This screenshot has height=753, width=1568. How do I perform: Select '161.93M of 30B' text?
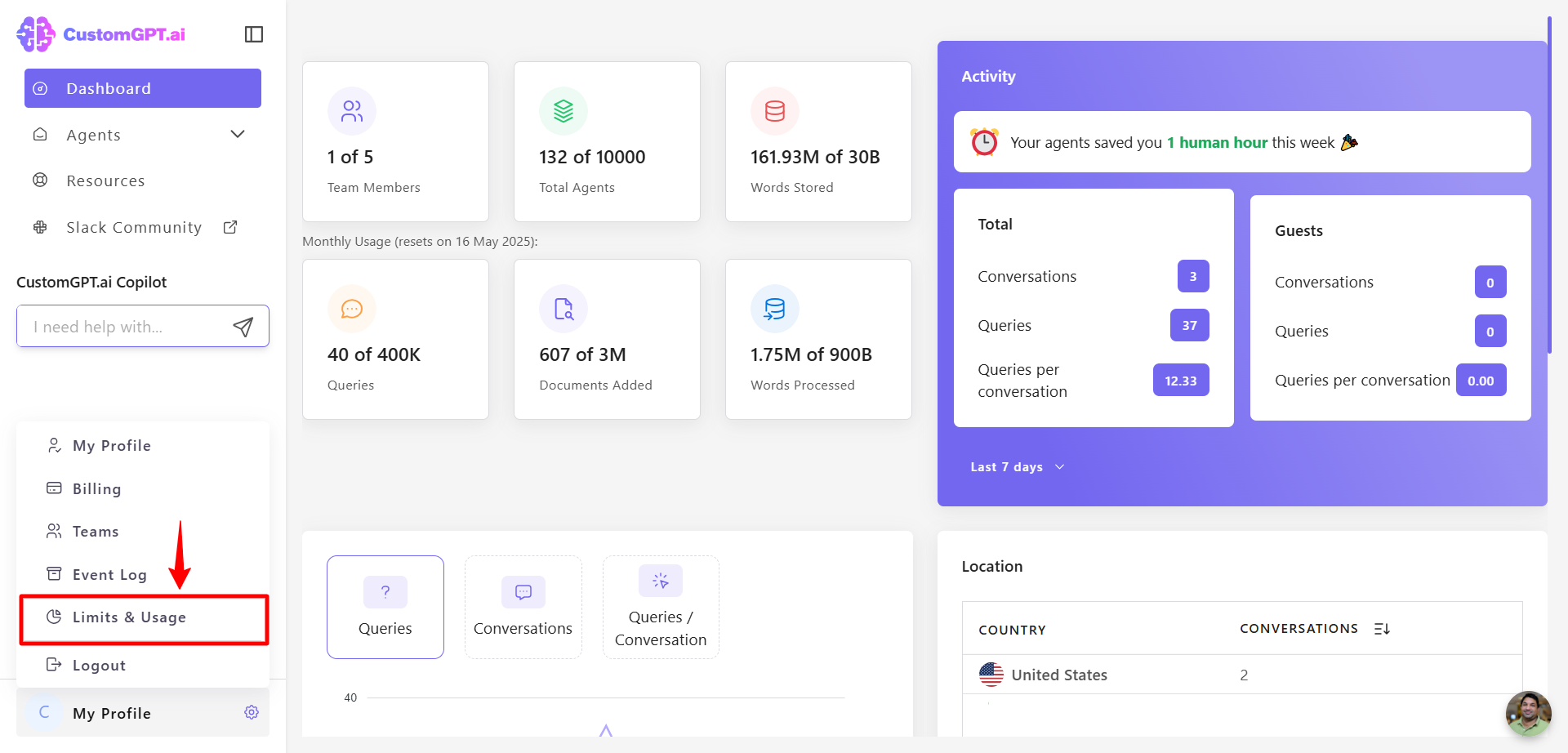[815, 157]
